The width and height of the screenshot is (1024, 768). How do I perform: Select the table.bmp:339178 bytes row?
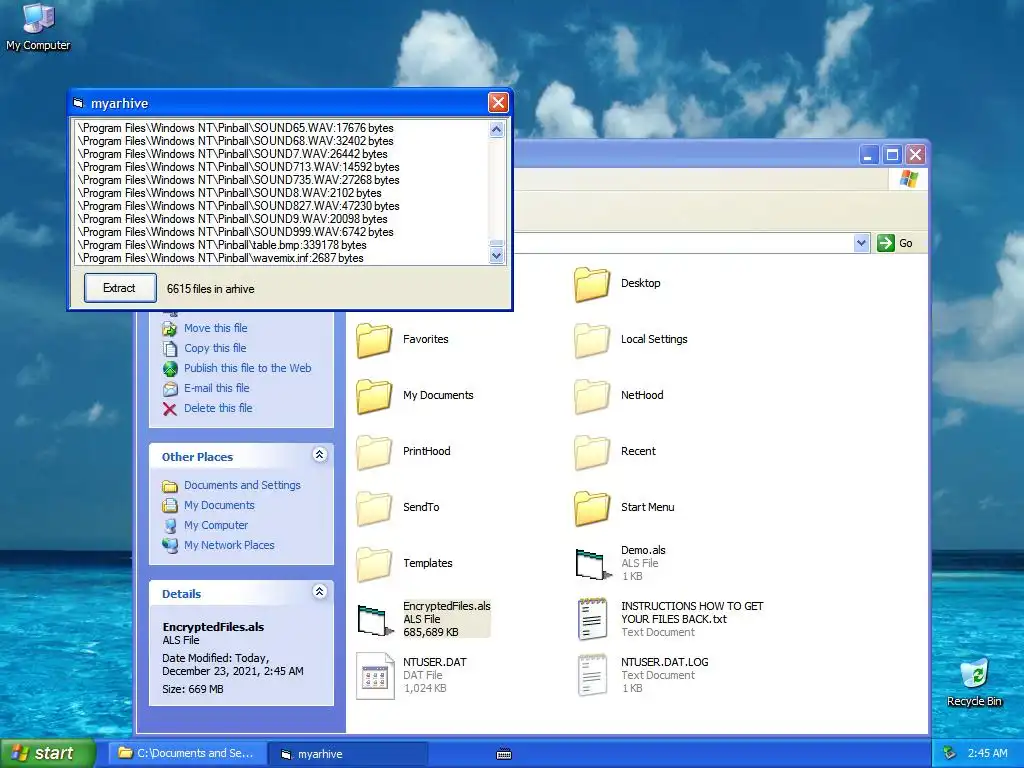coord(281,245)
